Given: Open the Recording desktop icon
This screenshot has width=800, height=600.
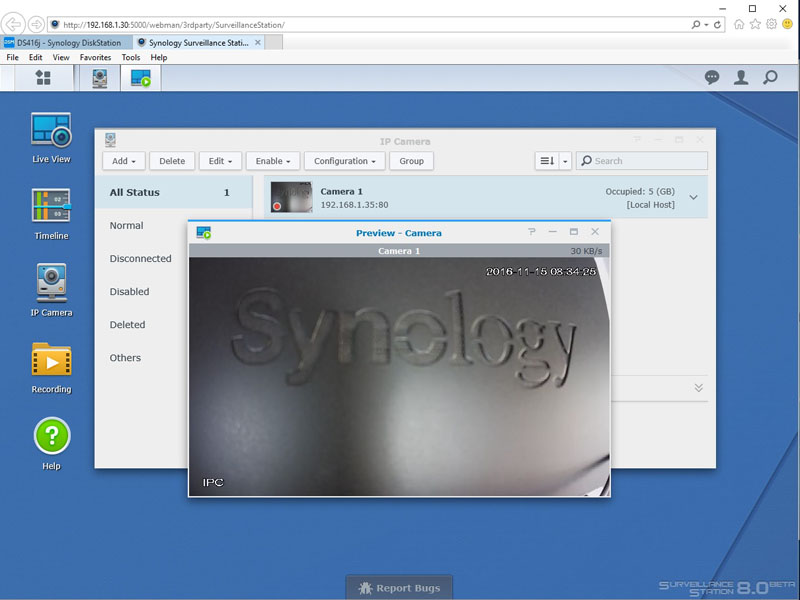Looking at the screenshot, I should pos(51,366).
